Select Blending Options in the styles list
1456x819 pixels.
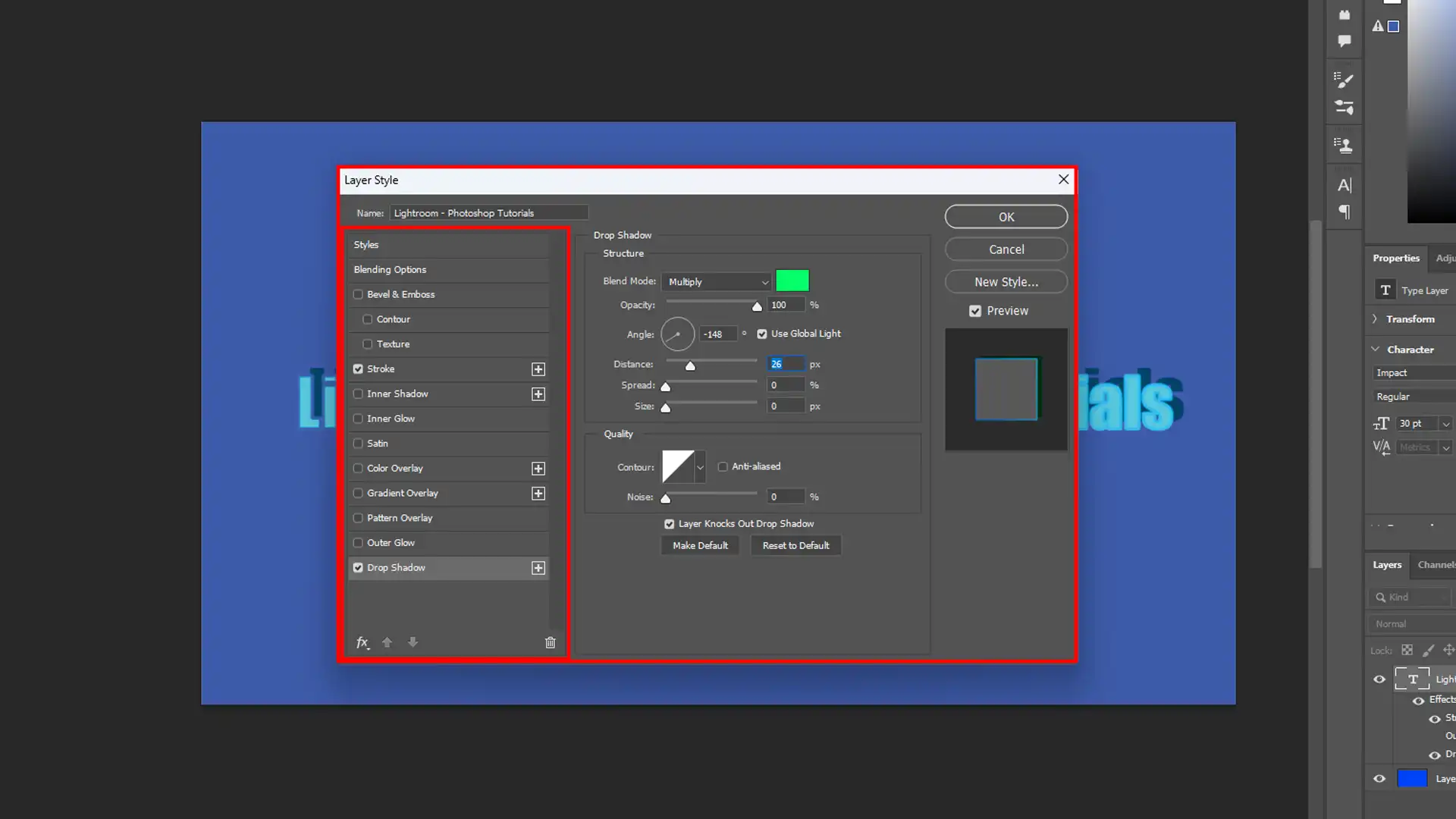[447, 270]
